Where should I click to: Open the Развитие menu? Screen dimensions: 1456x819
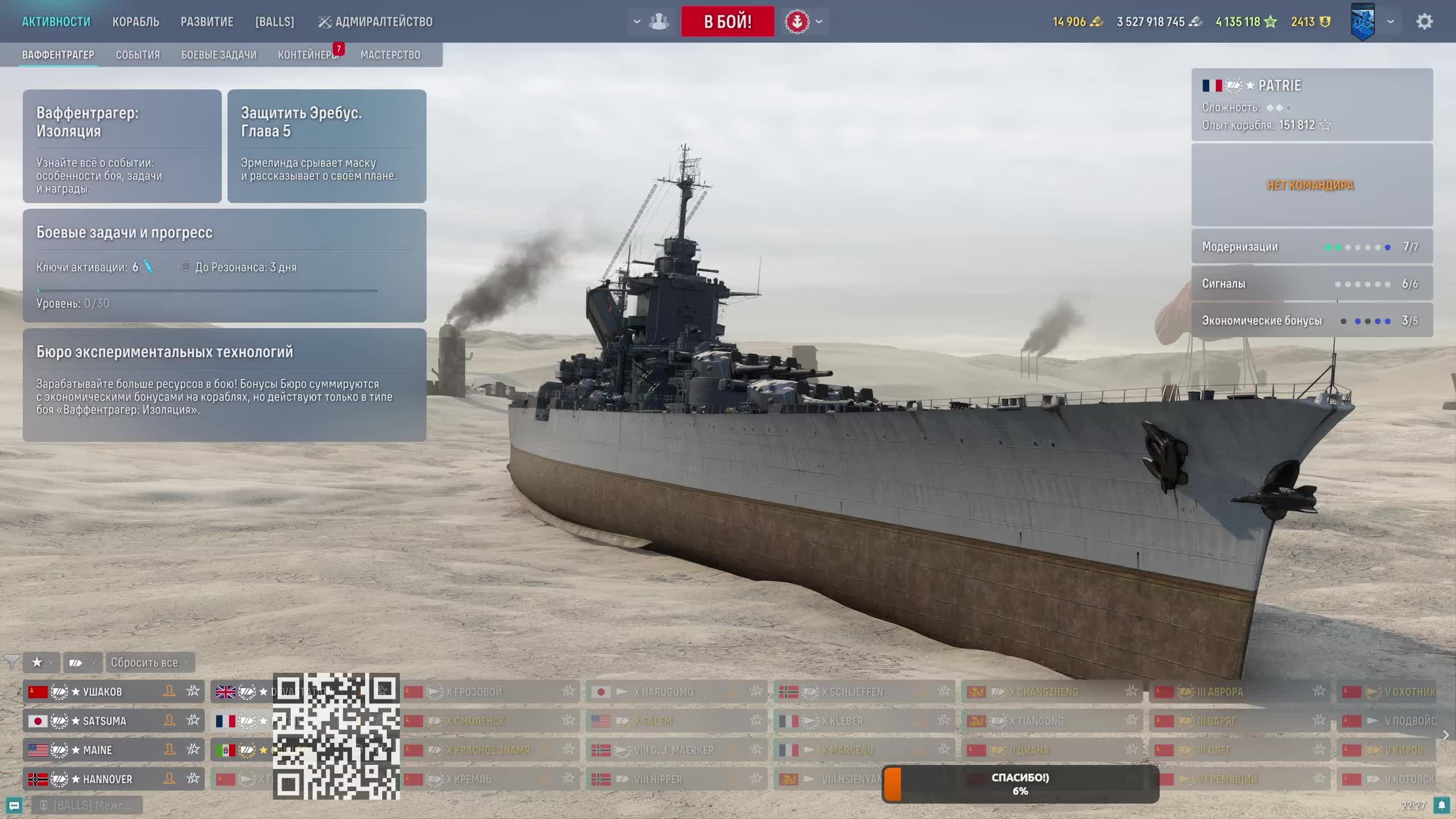tap(207, 22)
